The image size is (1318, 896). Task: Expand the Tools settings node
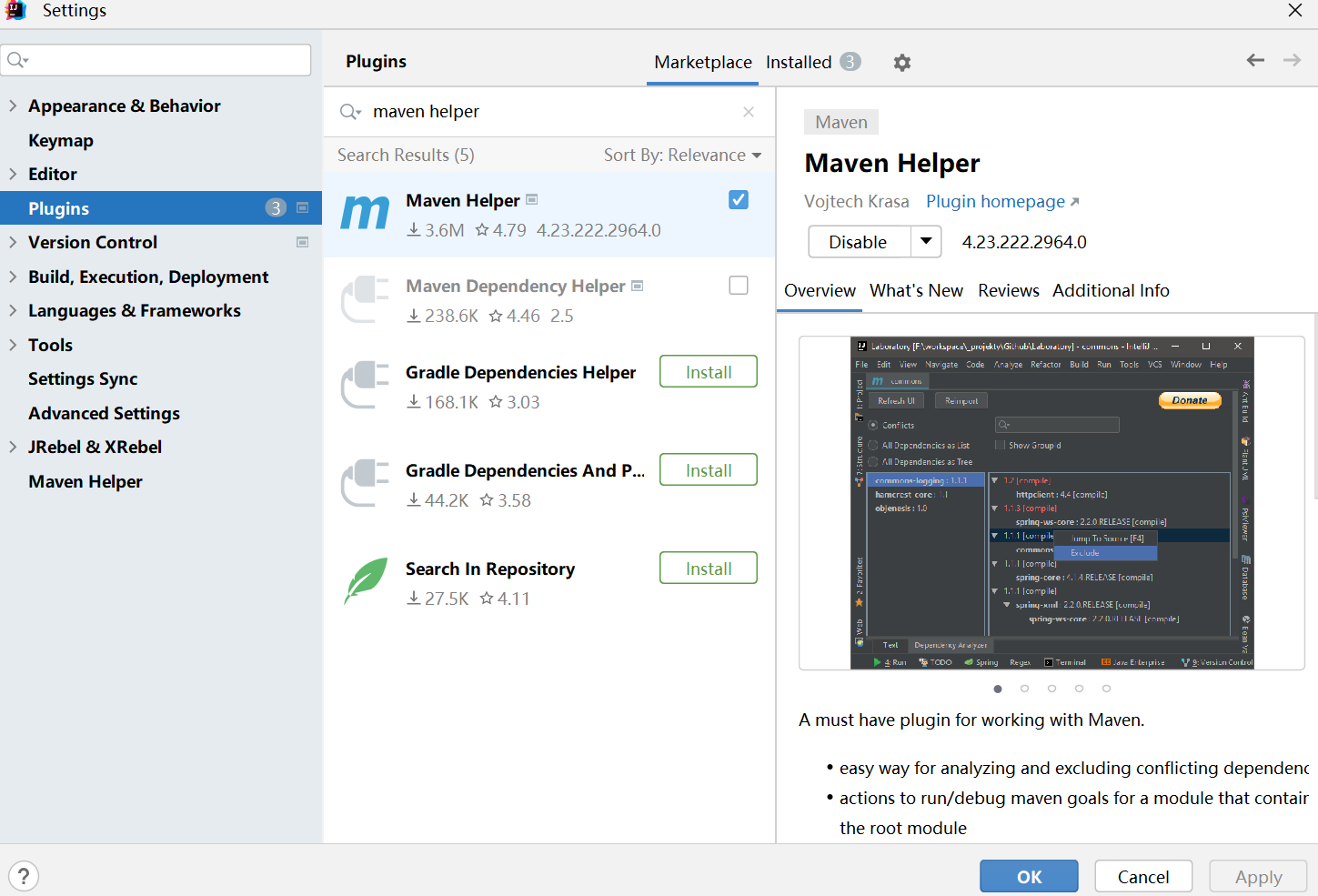(x=13, y=345)
